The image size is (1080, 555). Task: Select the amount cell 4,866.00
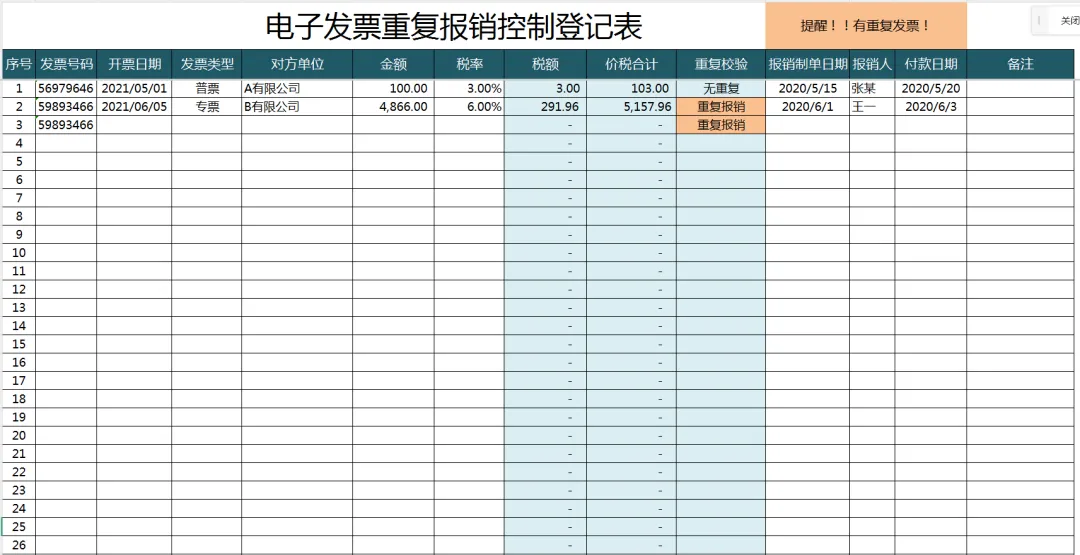pos(393,107)
